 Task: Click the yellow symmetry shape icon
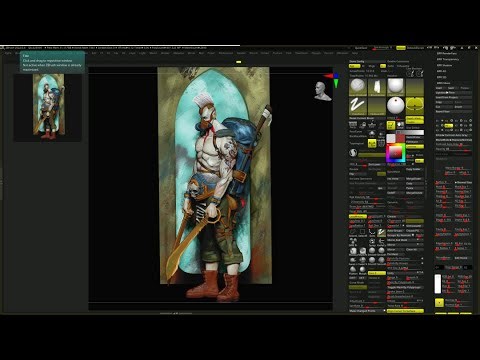(x=415, y=106)
